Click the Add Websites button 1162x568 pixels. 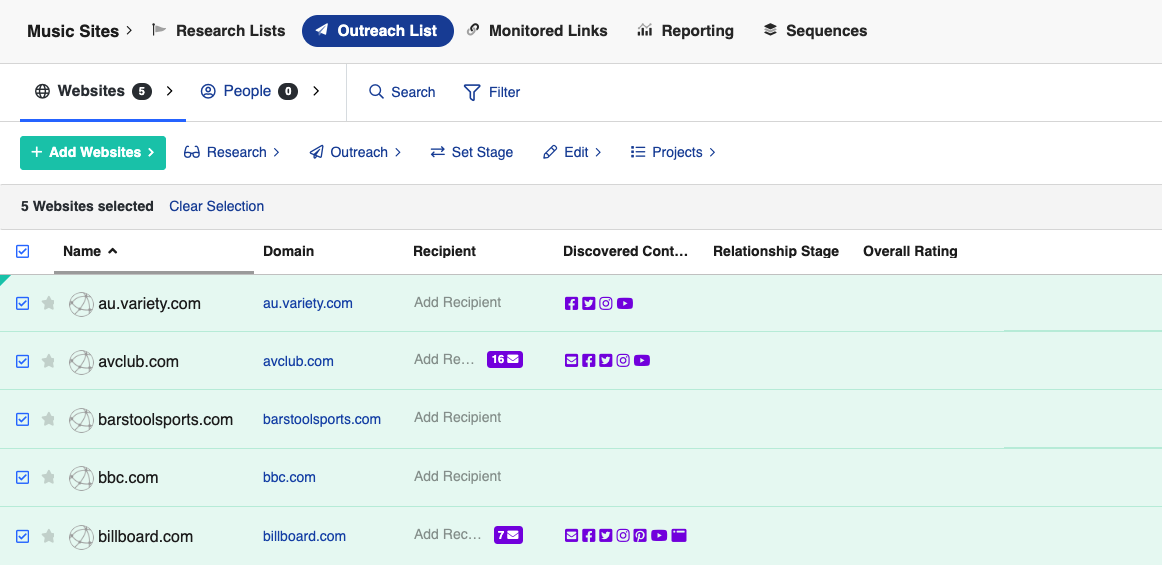click(93, 152)
